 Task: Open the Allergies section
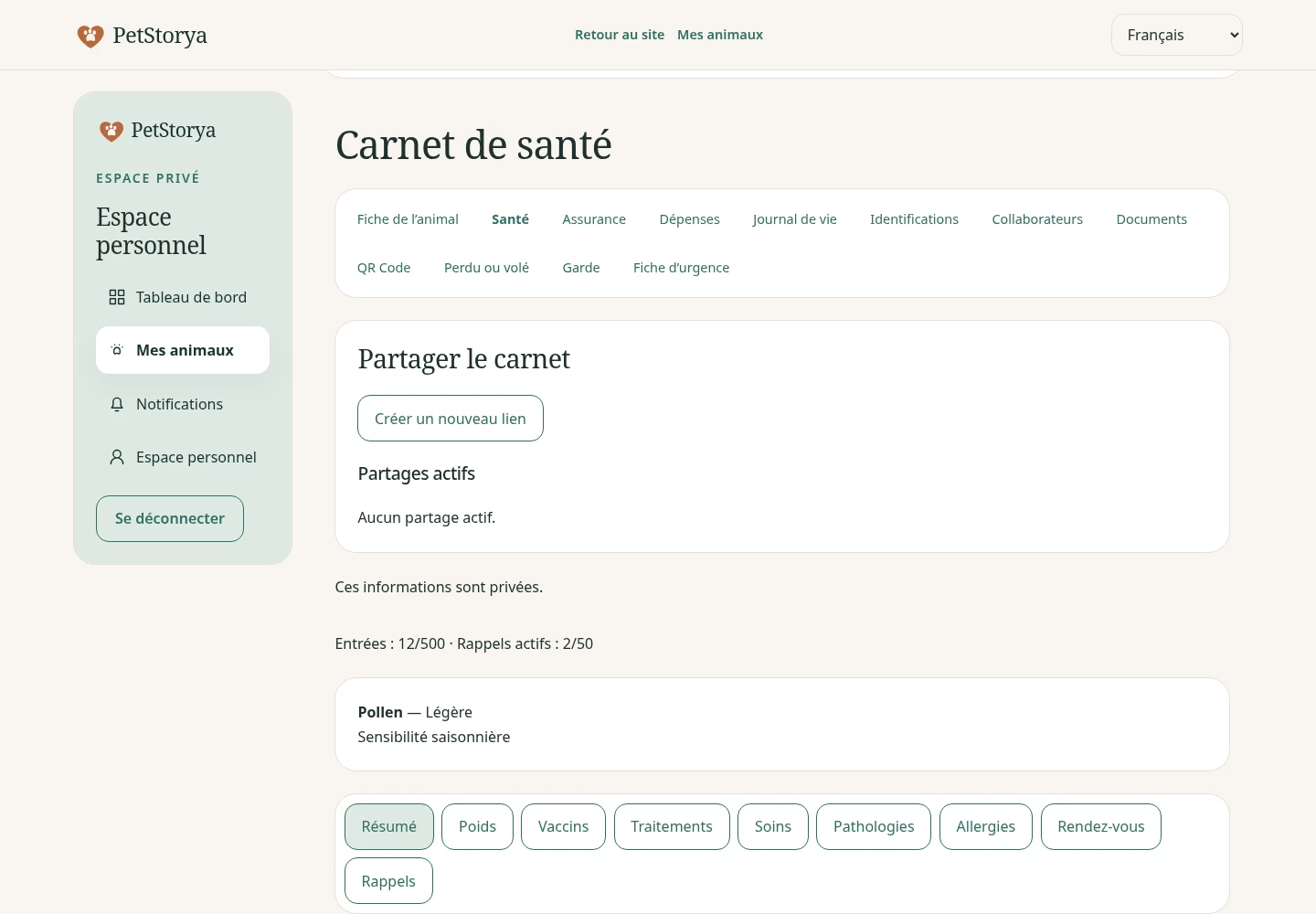pyautogui.click(x=986, y=827)
